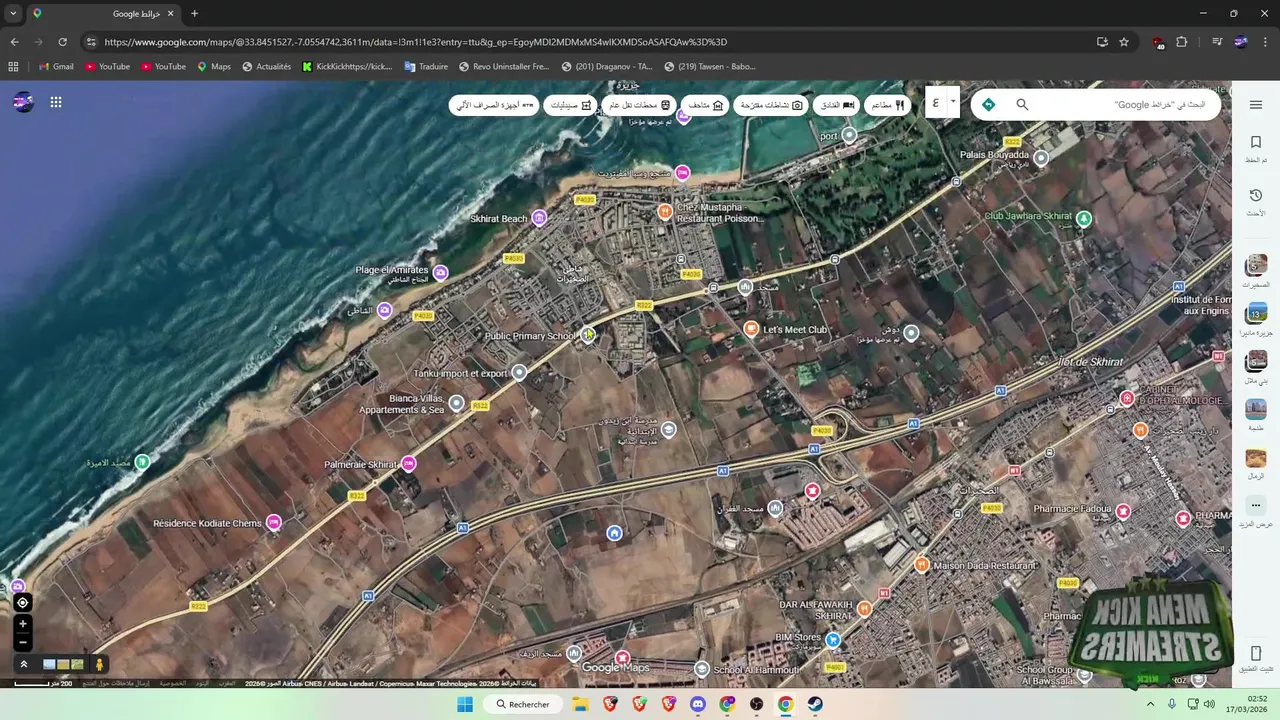Select the Pharmacies (صيدليات) category chip
The width and height of the screenshot is (1280, 720).
[x=571, y=105]
